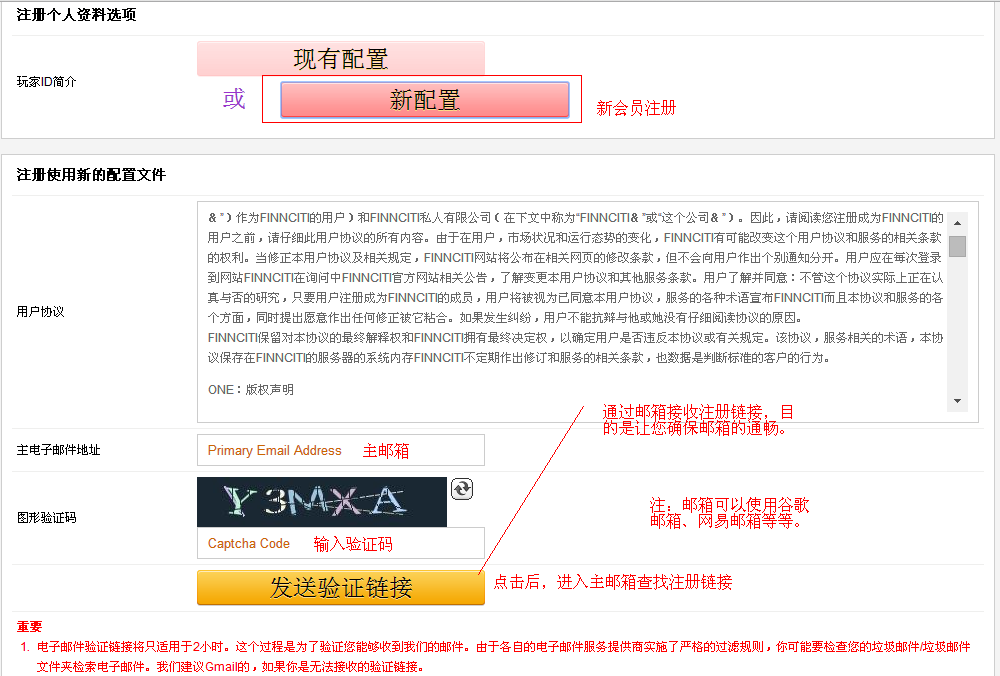Click the 玩家ID简介 label

point(47,82)
